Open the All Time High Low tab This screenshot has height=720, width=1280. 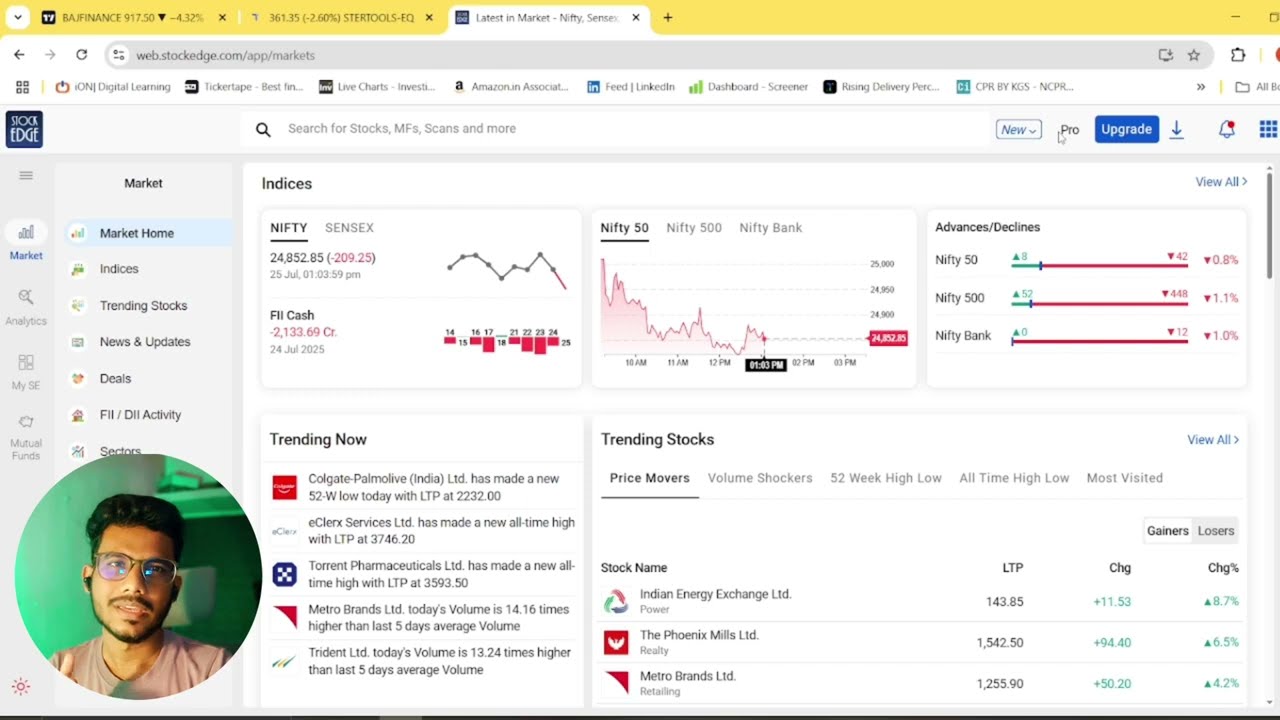pyautogui.click(x=1014, y=478)
